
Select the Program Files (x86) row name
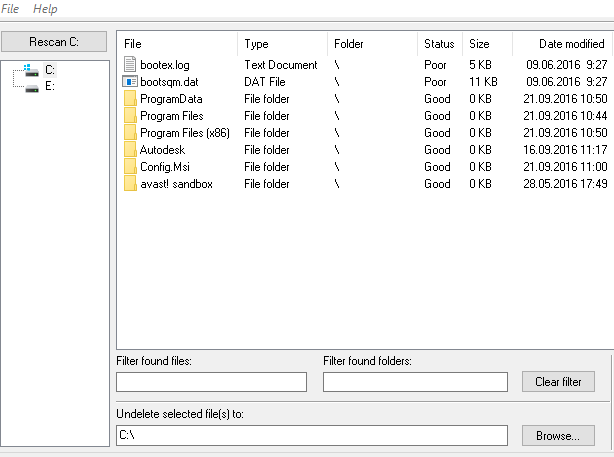185,133
